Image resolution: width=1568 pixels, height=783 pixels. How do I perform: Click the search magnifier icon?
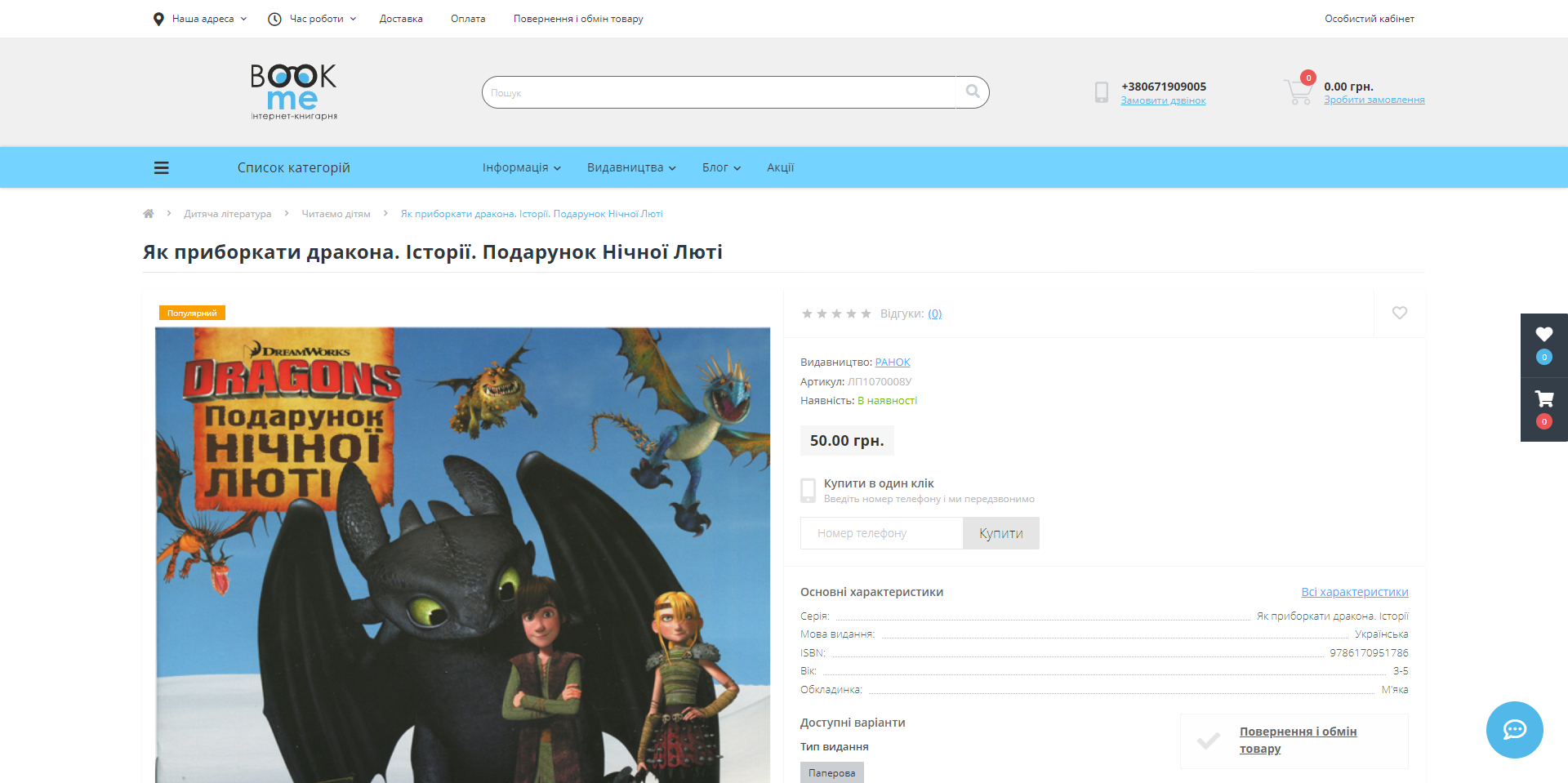pyautogui.click(x=972, y=92)
